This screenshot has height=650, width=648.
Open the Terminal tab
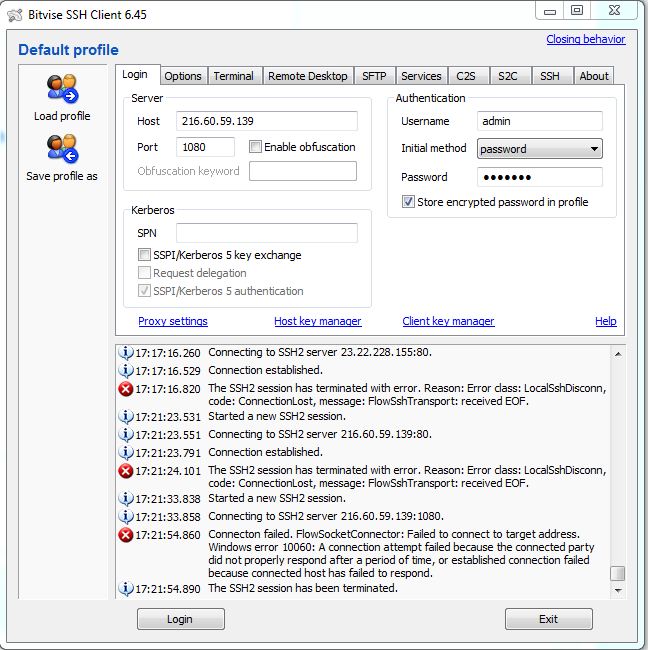click(x=234, y=76)
